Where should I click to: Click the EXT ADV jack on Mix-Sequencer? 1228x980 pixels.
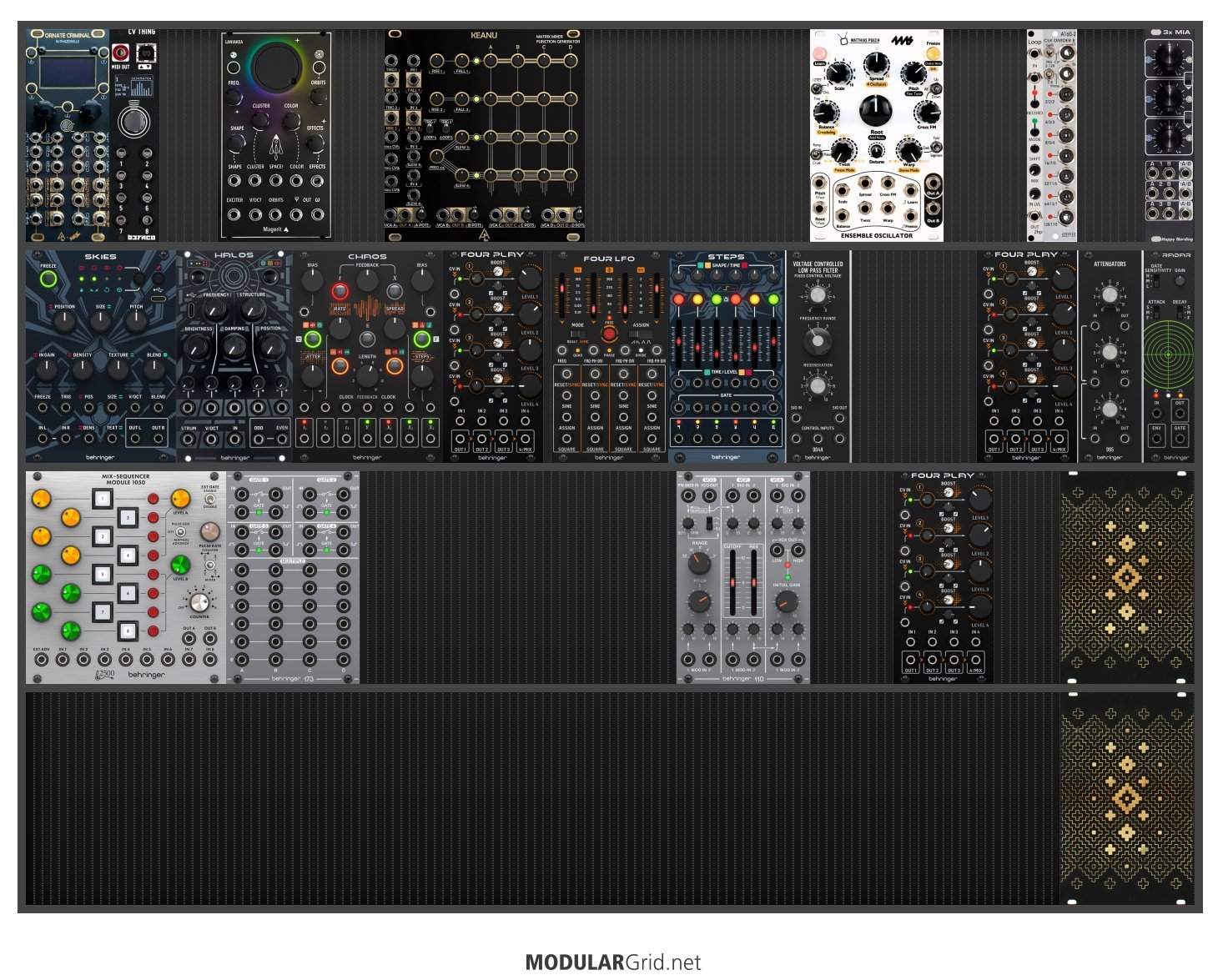point(40,660)
